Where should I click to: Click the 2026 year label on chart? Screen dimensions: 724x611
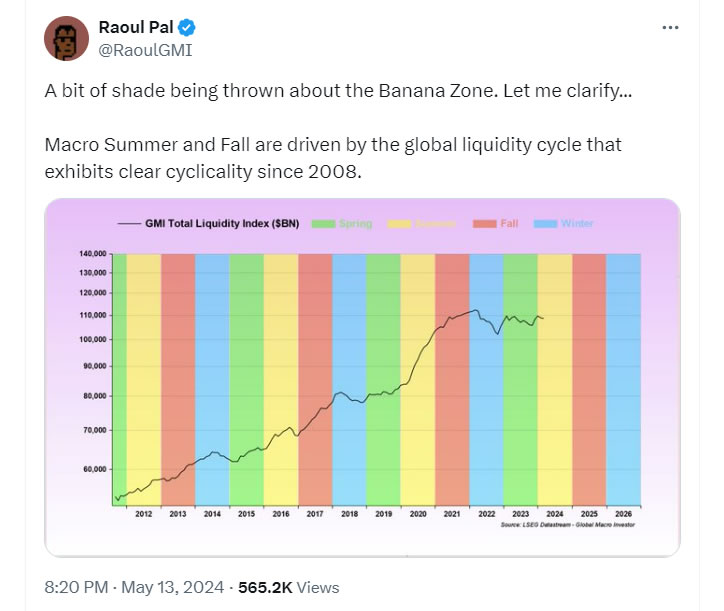tap(623, 513)
